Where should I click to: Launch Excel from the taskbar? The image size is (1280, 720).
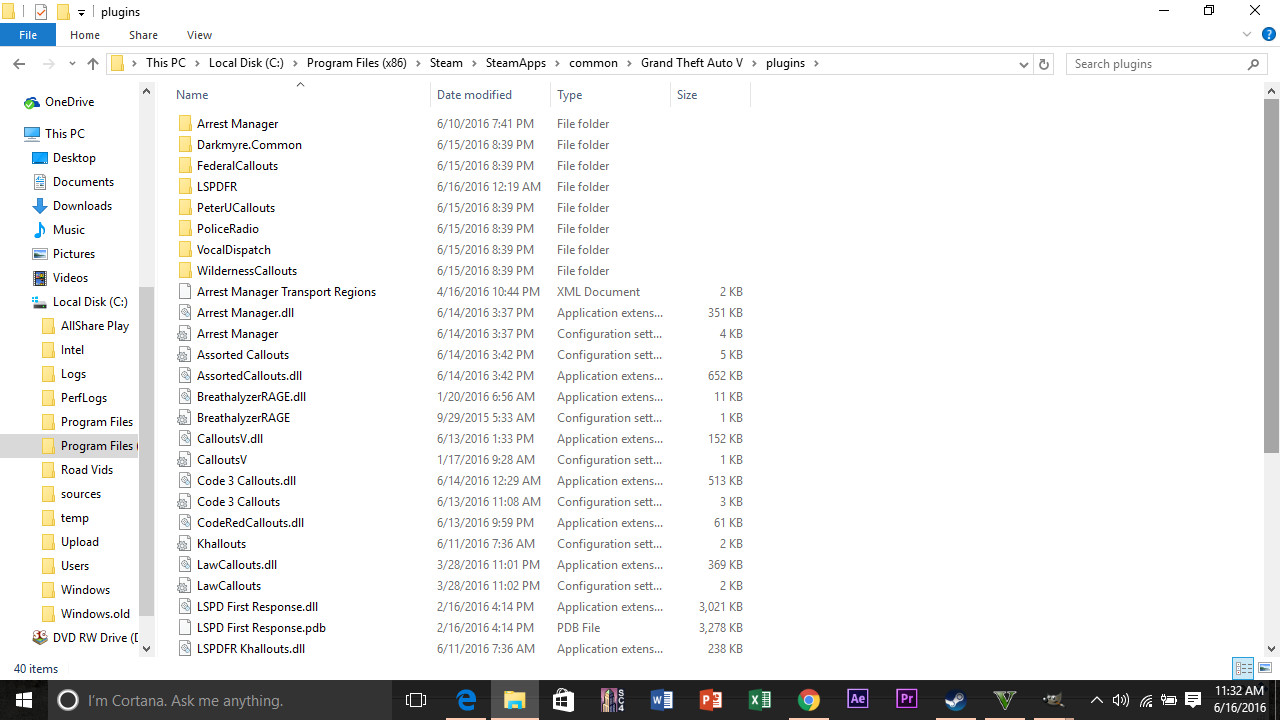click(x=759, y=700)
